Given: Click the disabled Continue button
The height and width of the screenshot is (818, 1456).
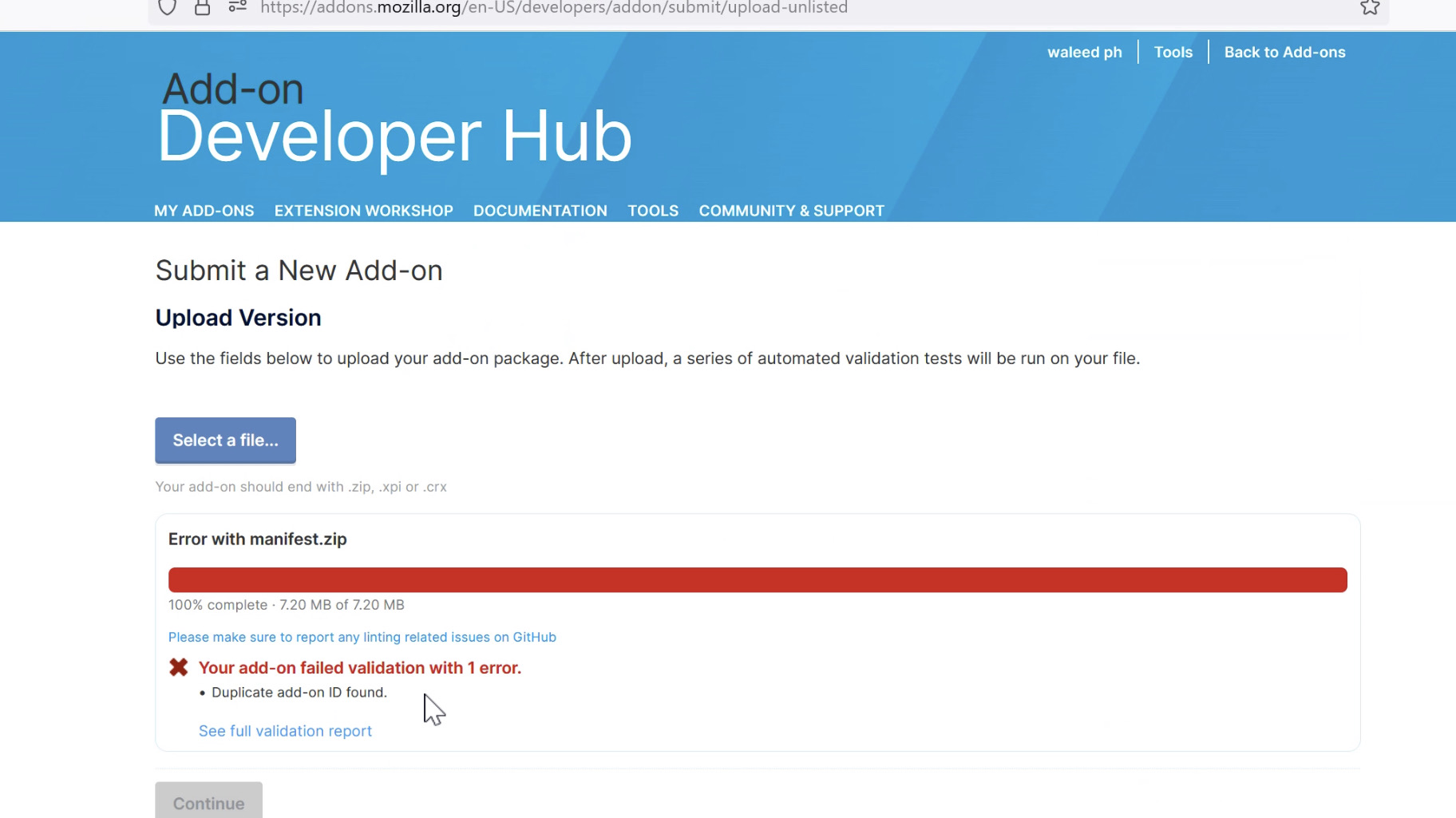Looking at the screenshot, I should click(x=209, y=800).
